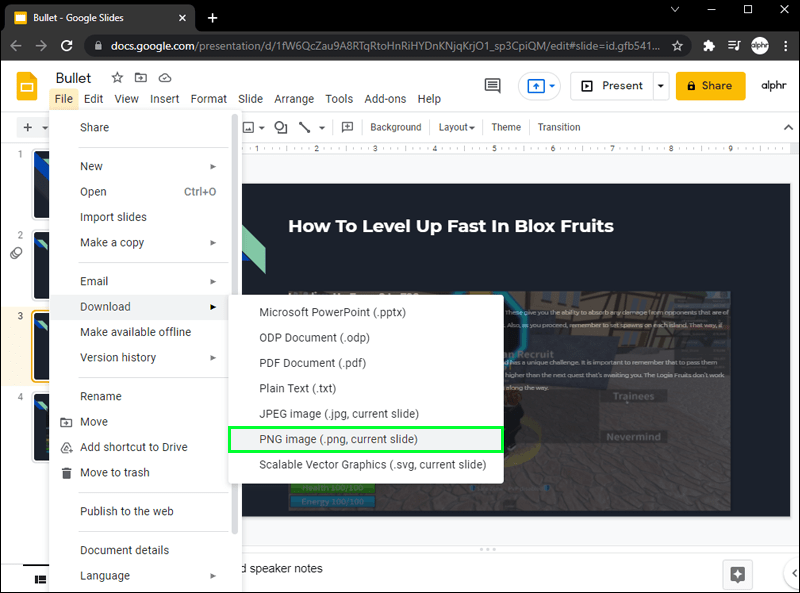800x593 pixels.
Task: Expand the Make a copy submenu
Action: (213, 242)
